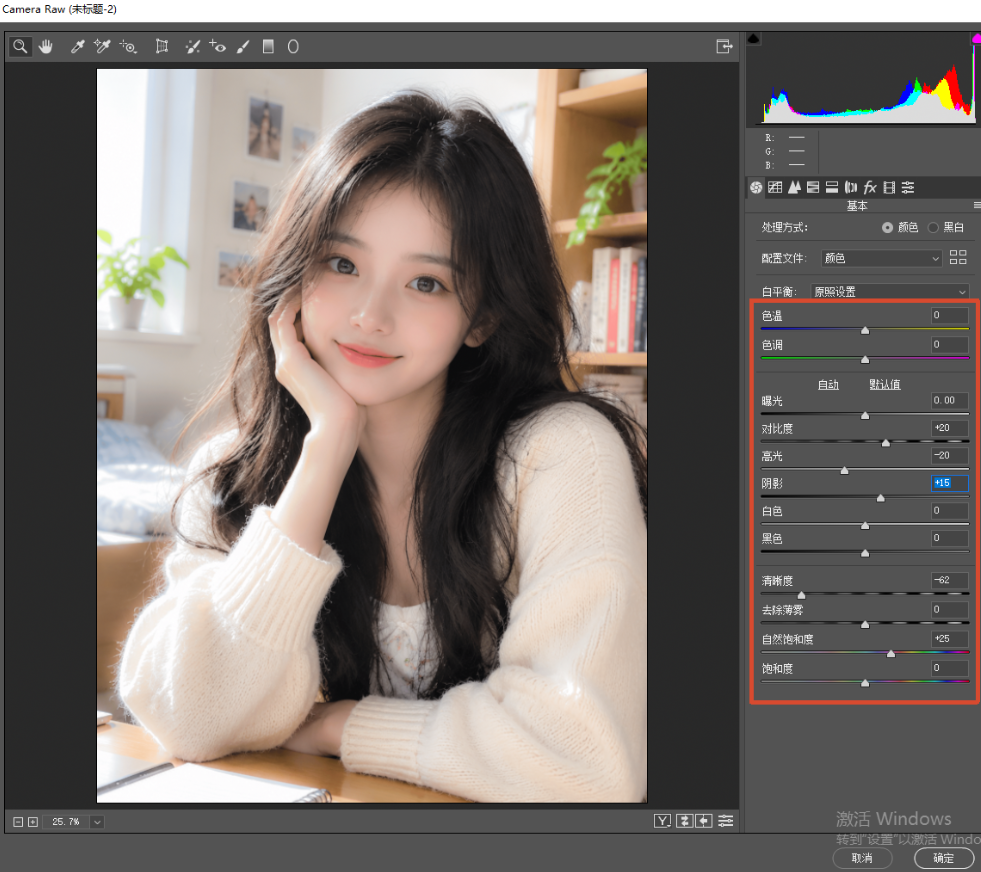Open the 基本 panel flyout menu
981x872 pixels.
click(977, 205)
